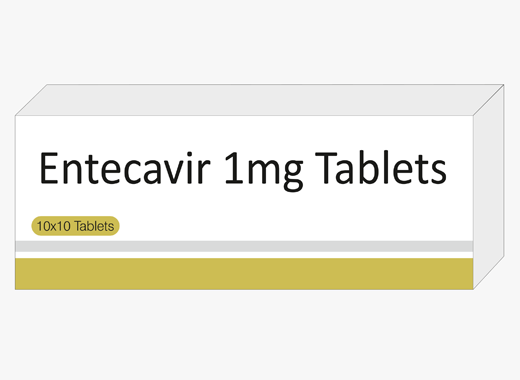This screenshot has width=520, height=380.
Task: Select the grey horizontal stripe on box
Action: pyautogui.click(x=244, y=246)
